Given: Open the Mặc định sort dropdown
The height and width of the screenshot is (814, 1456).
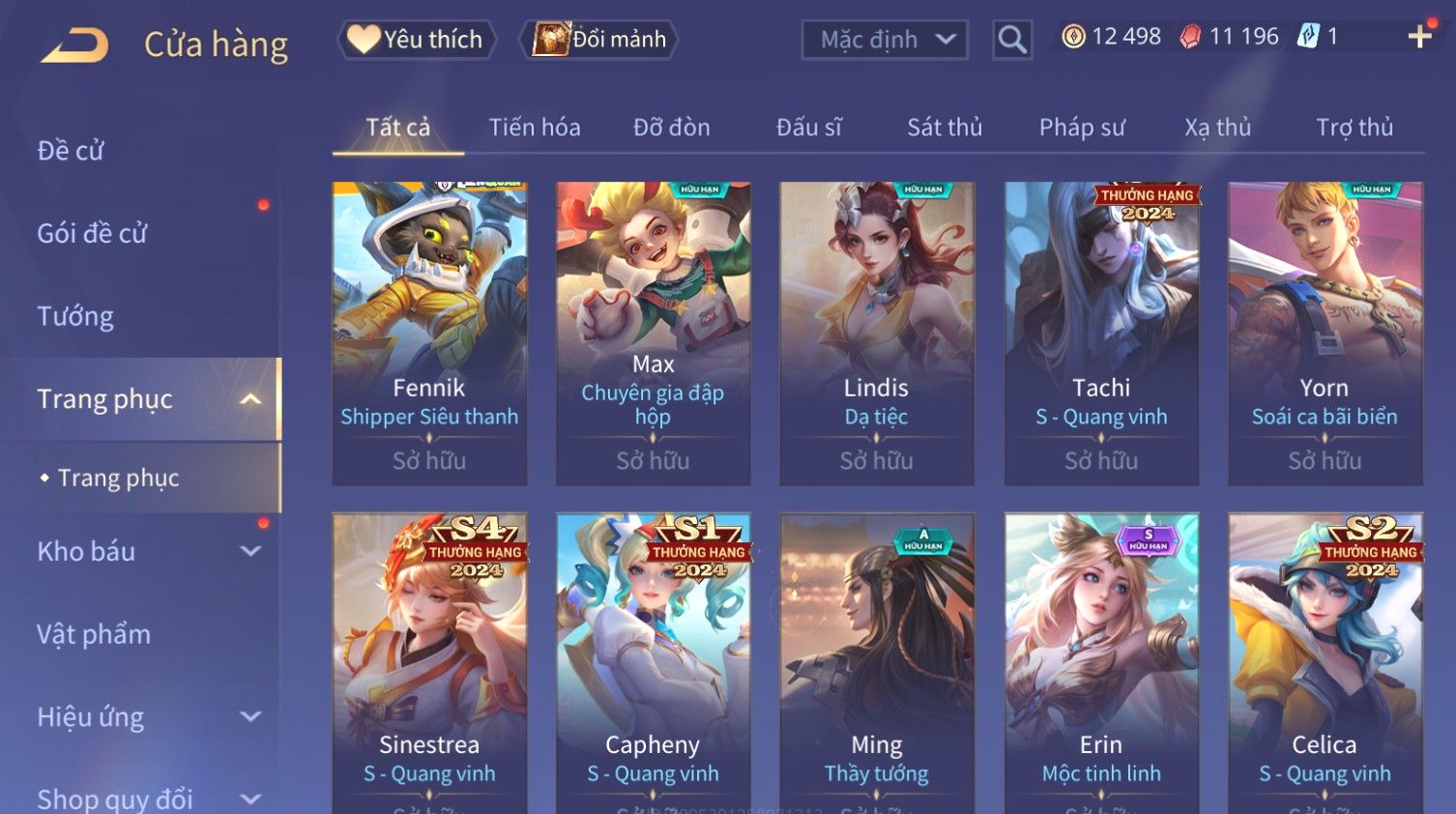Looking at the screenshot, I should pyautogui.click(x=885, y=40).
